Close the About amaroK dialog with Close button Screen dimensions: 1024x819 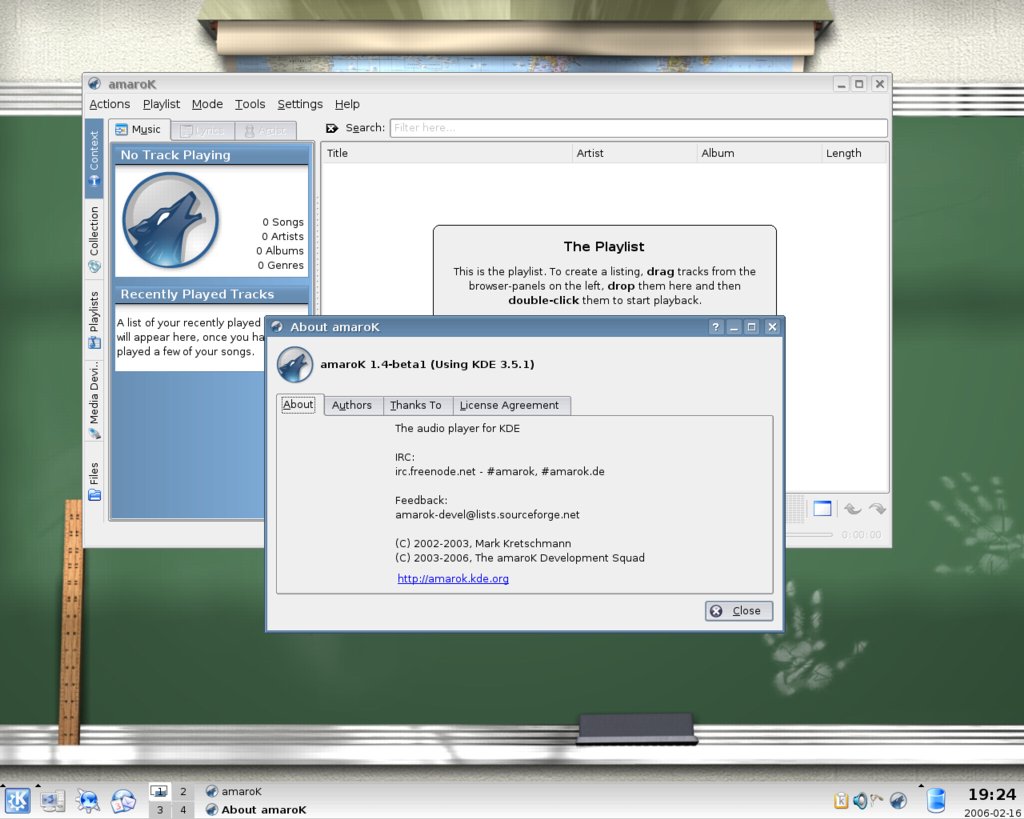point(739,611)
